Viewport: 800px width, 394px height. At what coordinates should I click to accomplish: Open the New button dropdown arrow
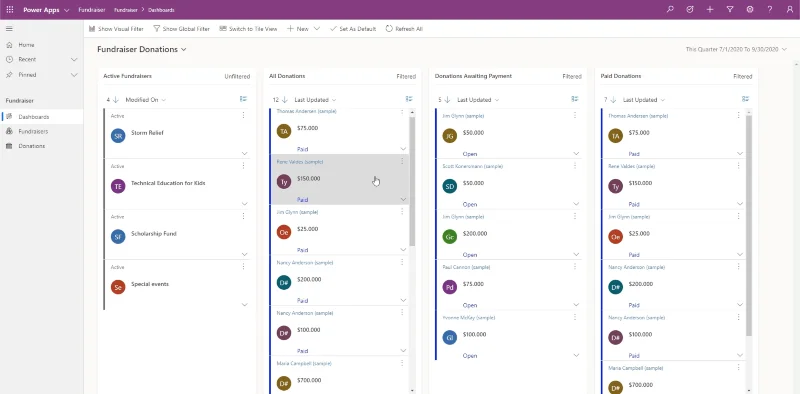coord(317,29)
